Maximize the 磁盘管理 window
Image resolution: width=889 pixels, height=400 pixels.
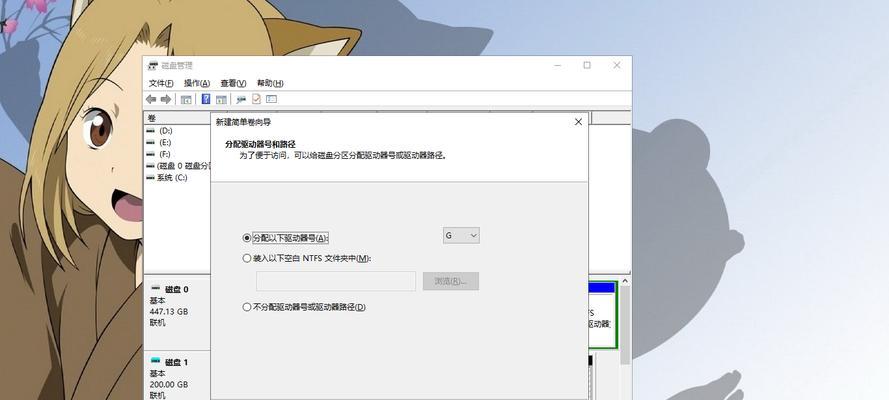[587, 65]
